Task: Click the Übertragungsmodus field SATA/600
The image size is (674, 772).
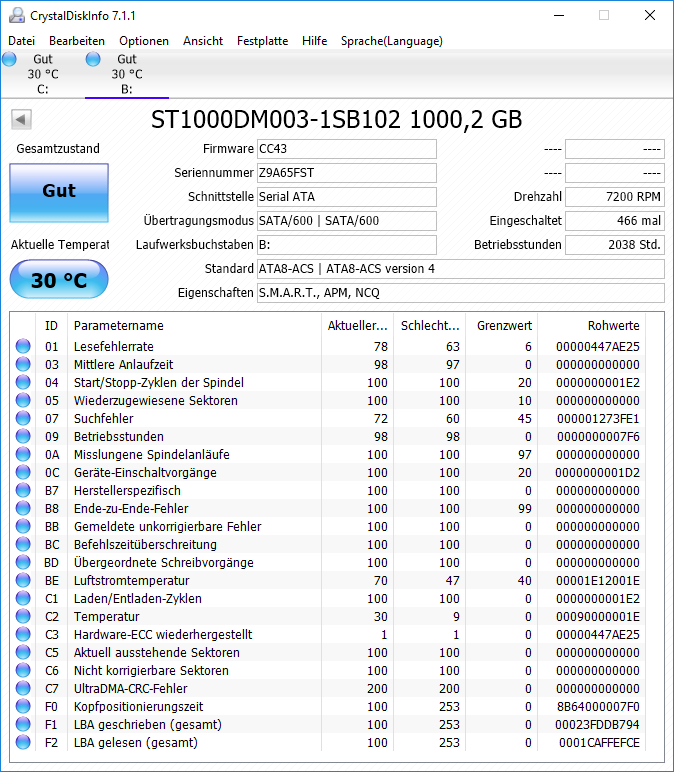Action: pyautogui.click(x=347, y=221)
